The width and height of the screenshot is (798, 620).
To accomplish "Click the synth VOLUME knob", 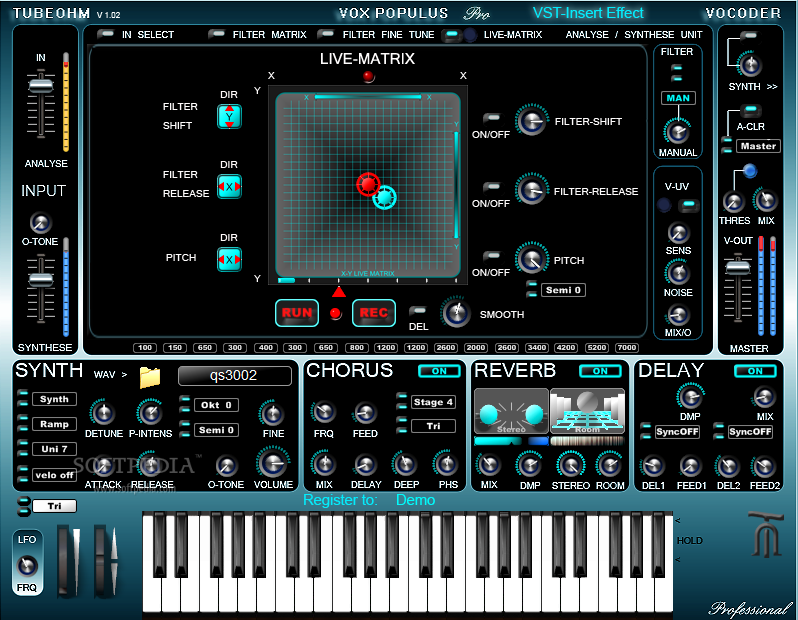I will 273,463.
